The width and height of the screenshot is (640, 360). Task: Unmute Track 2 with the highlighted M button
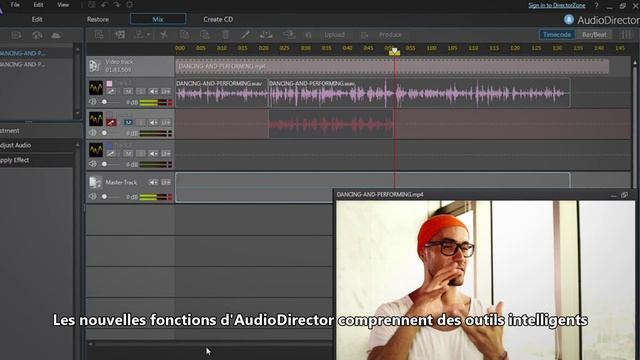click(x=128, y=122)
